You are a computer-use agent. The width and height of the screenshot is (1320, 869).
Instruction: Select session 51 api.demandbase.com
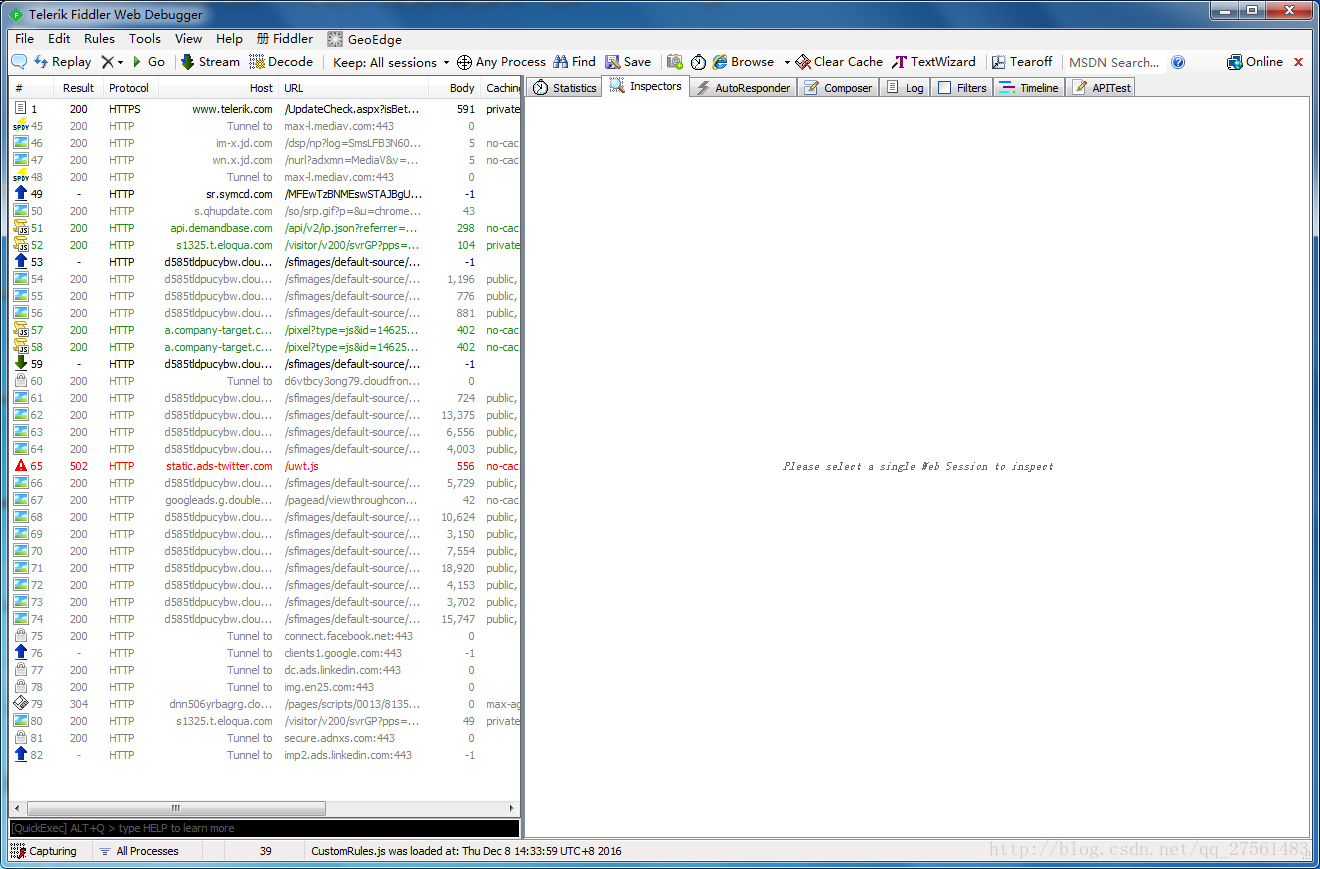265,228
